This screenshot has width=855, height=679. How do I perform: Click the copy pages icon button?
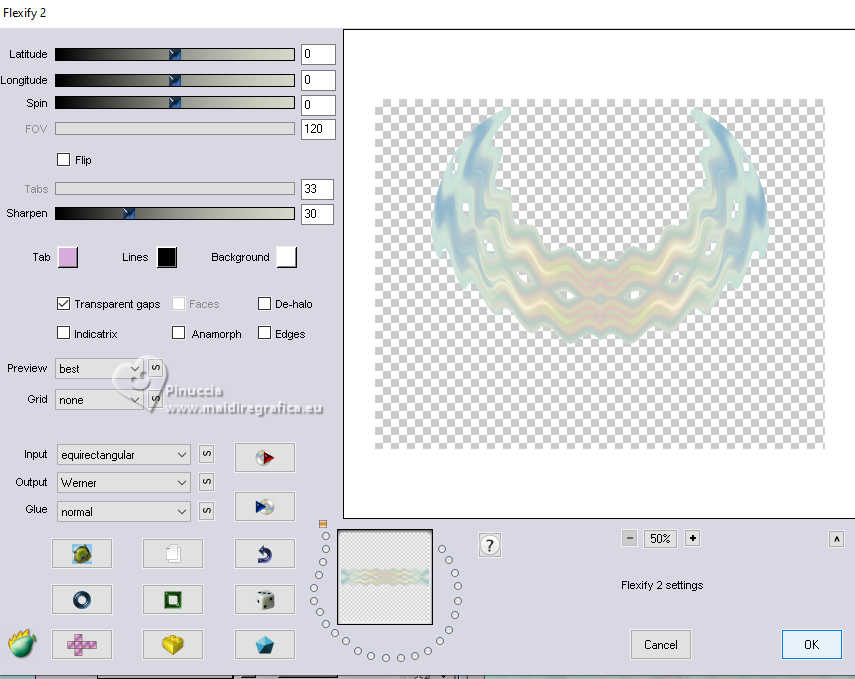click(x=173, y=554)
